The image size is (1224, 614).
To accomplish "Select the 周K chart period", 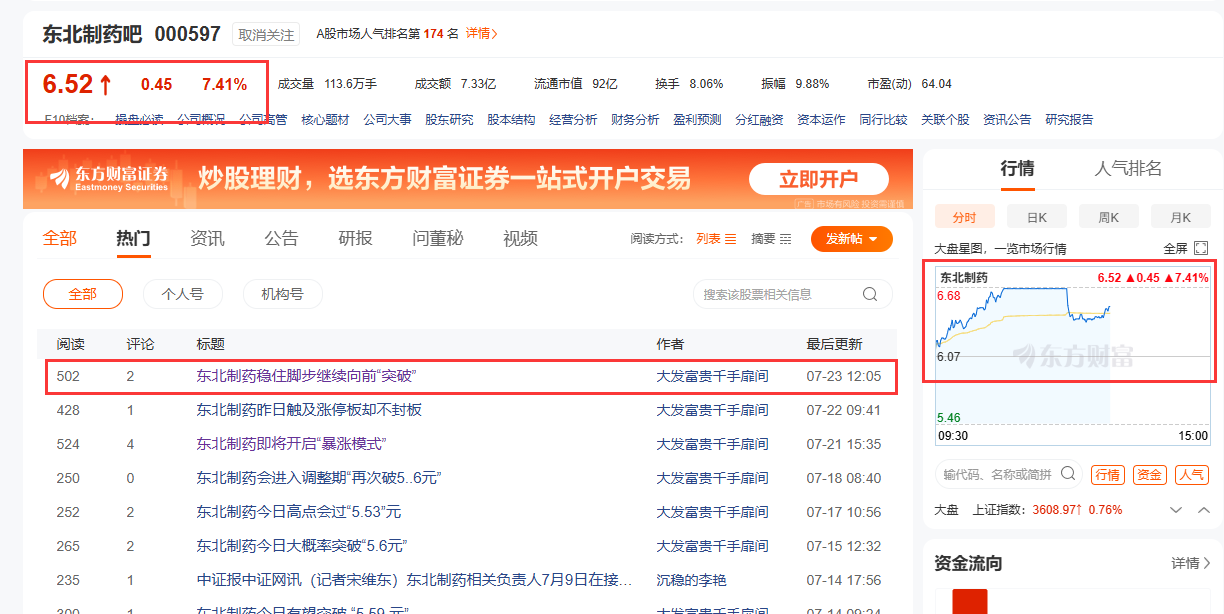I will [x=1108, y=216].
